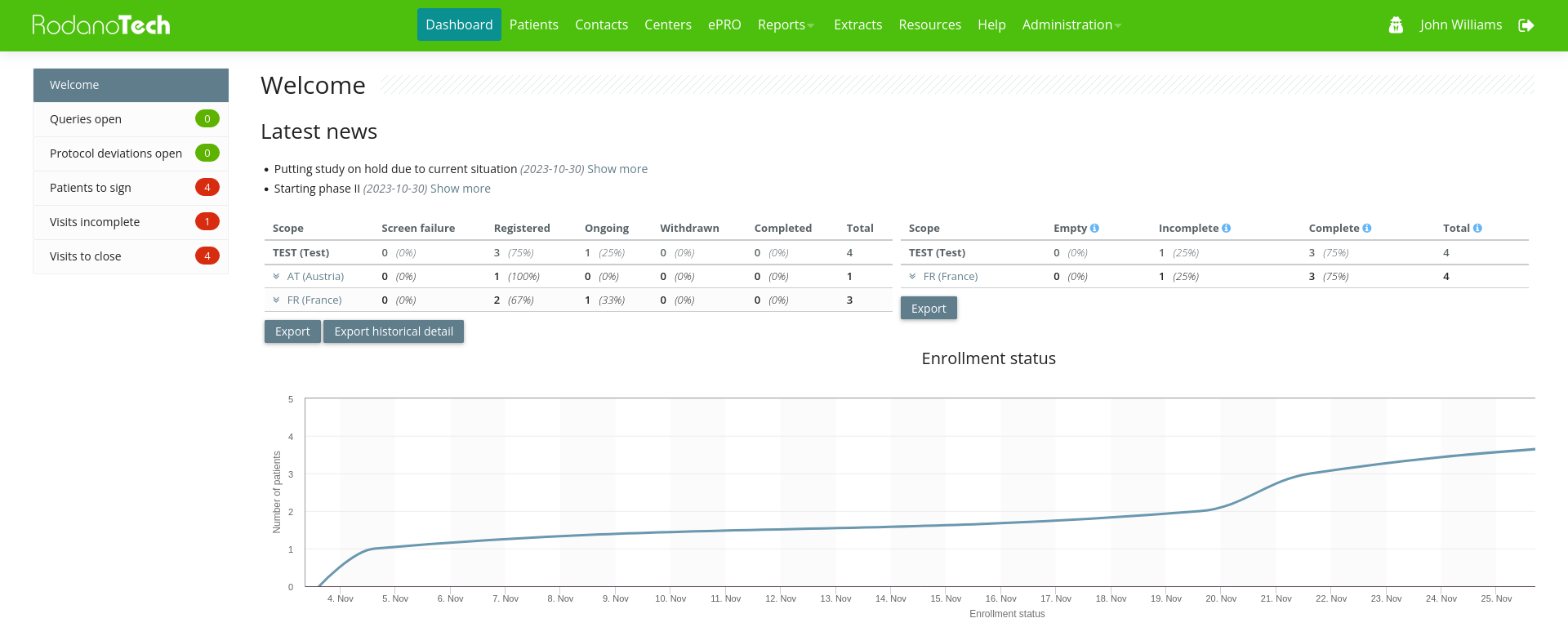Open the ePRO menu item
This screenshot has height=636, width=1568.
click(724, 25)
